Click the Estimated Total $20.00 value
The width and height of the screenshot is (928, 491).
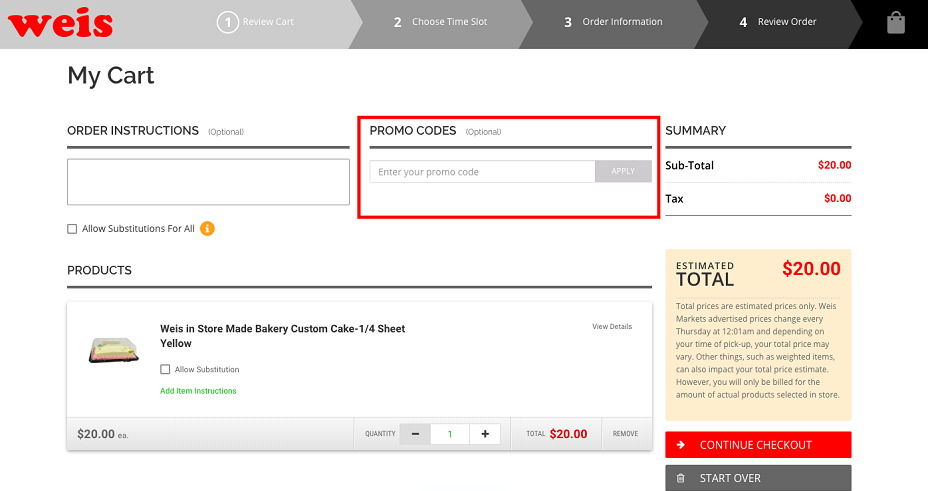click(811, 269)
